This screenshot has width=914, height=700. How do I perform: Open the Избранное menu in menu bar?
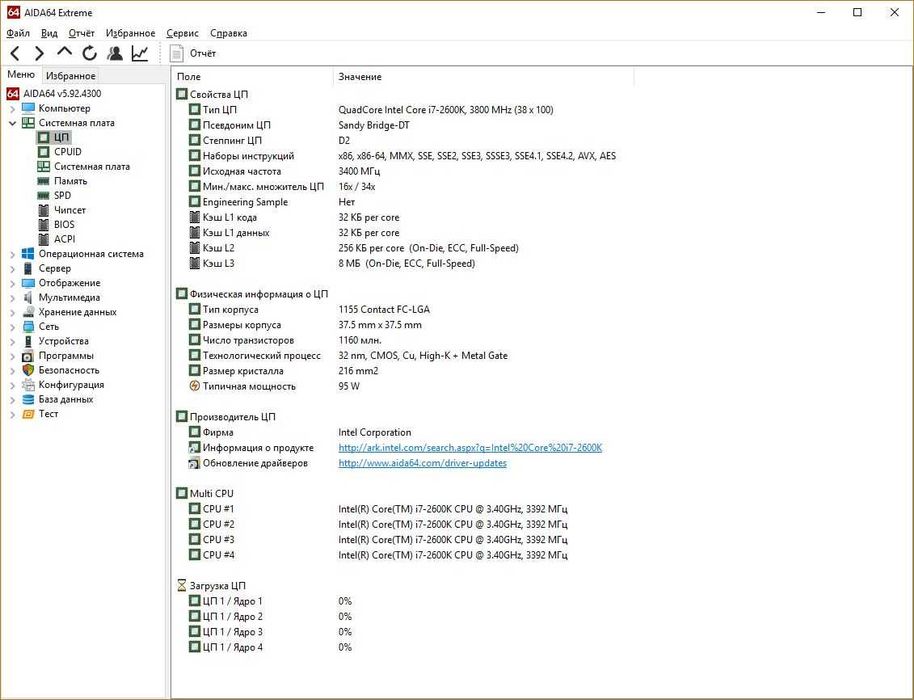[130, 33]
